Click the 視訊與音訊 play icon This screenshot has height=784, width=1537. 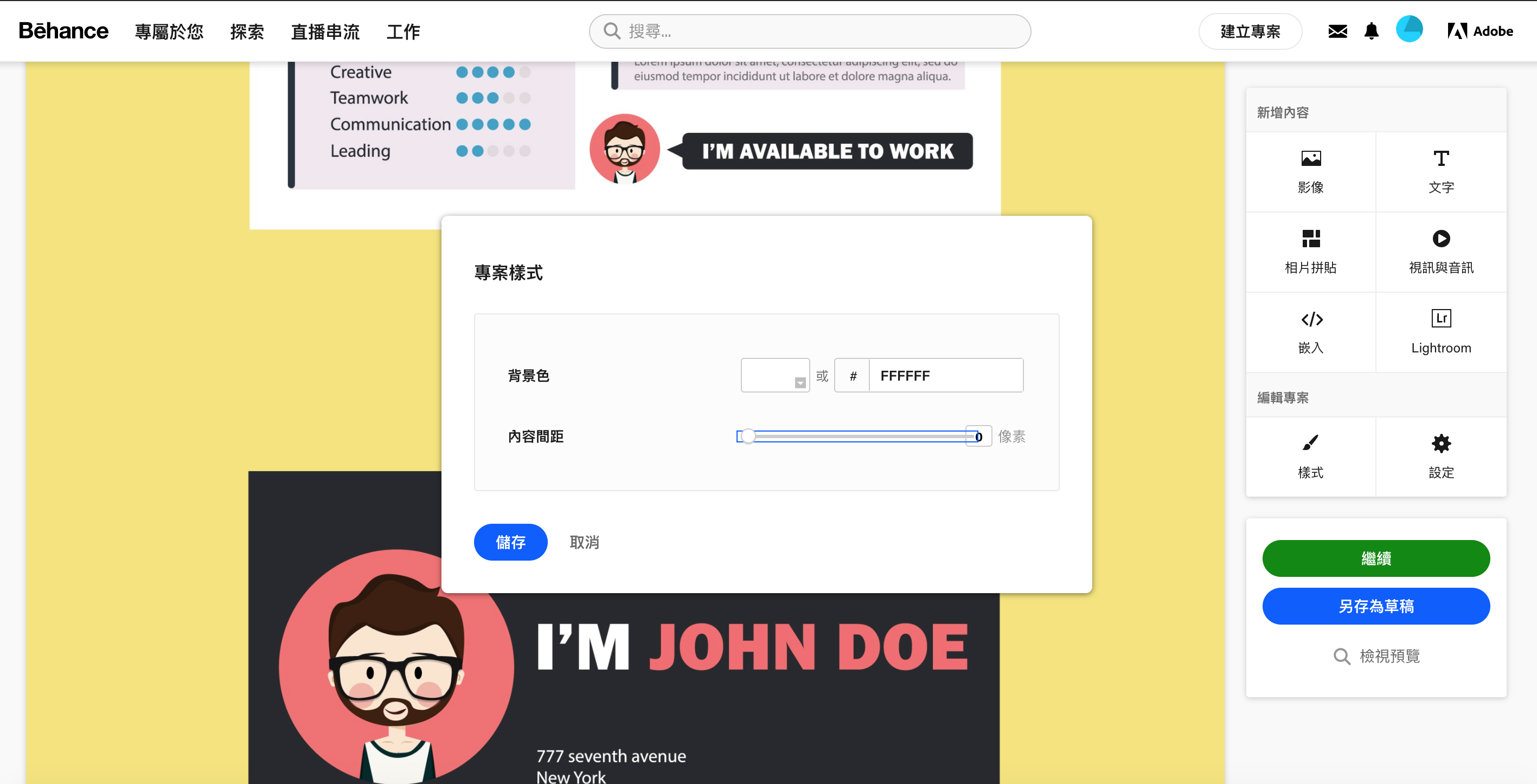[x=1440, y=239]
